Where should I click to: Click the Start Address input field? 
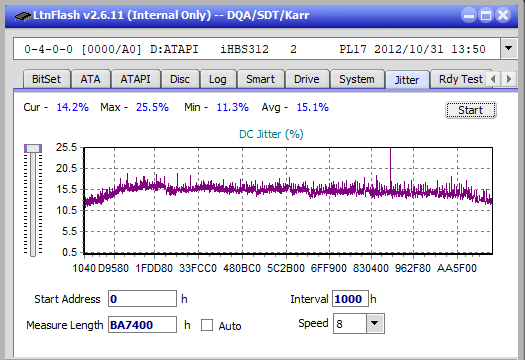click(x=142, y=299)
